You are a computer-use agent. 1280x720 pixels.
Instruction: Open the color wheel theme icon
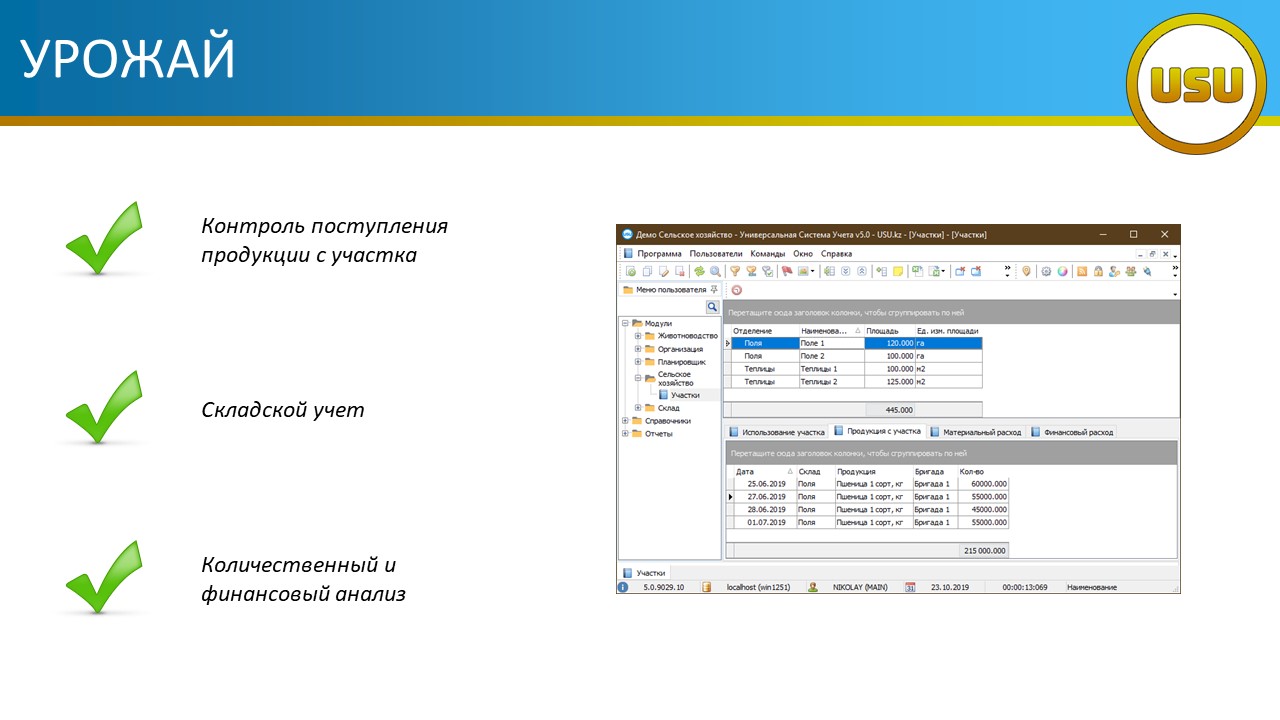point(1062,271)
